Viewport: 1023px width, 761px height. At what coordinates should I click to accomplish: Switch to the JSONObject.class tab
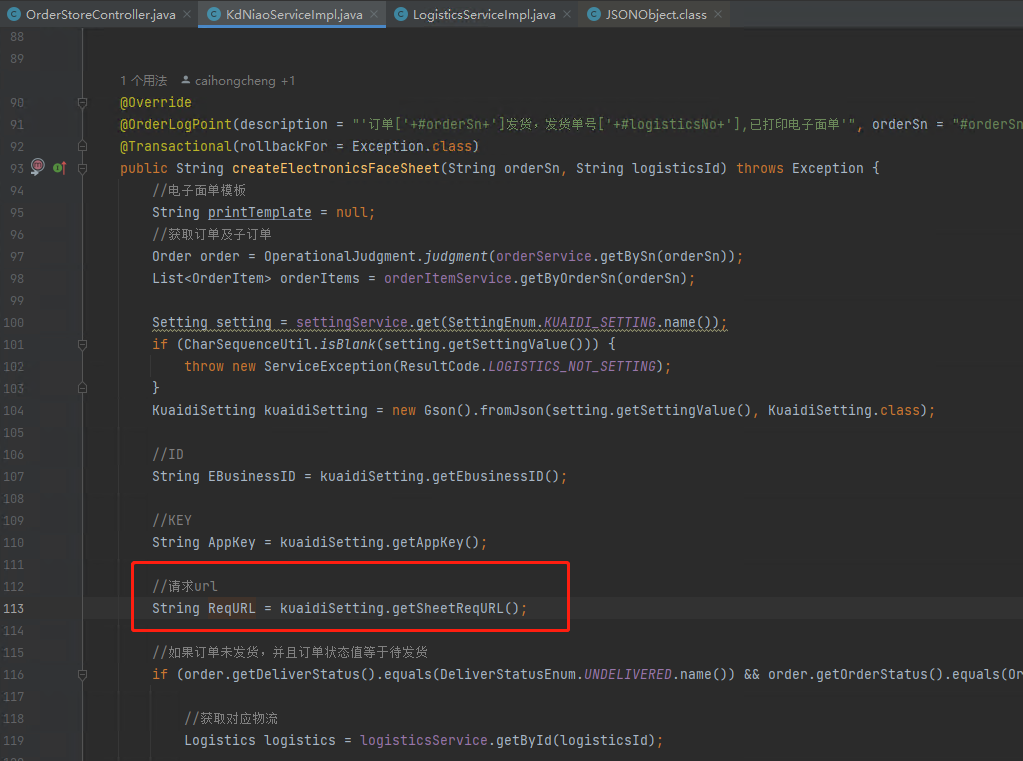(655, 14)
